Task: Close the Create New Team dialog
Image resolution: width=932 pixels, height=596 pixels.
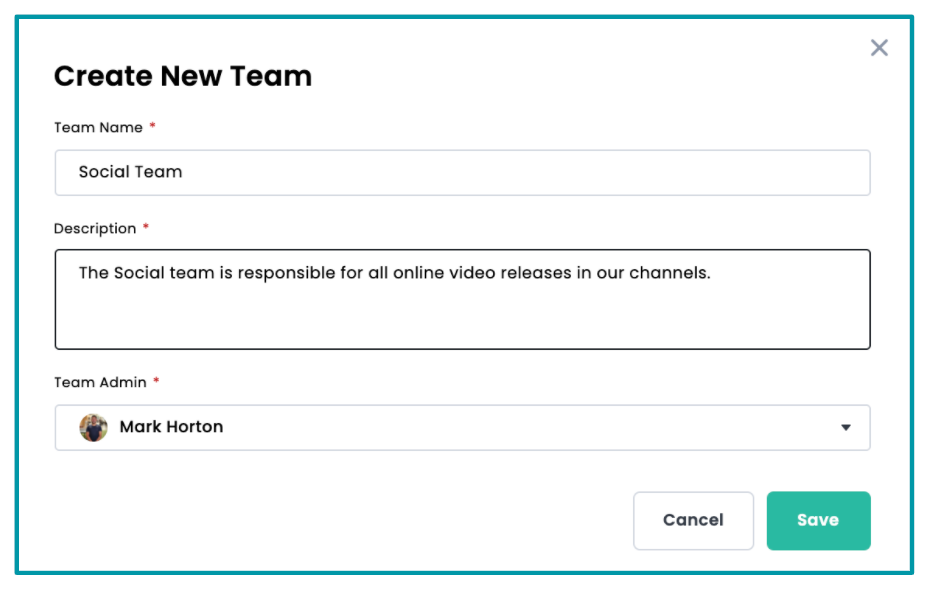Action: [879, 48]
